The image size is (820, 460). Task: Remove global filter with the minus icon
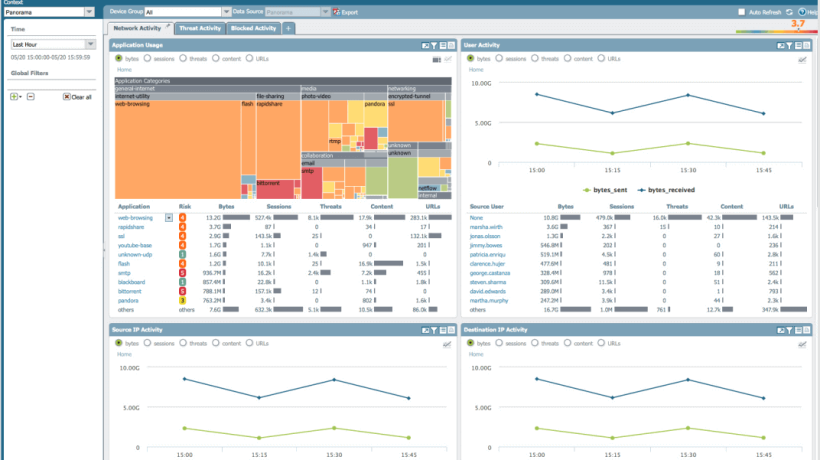30,97
